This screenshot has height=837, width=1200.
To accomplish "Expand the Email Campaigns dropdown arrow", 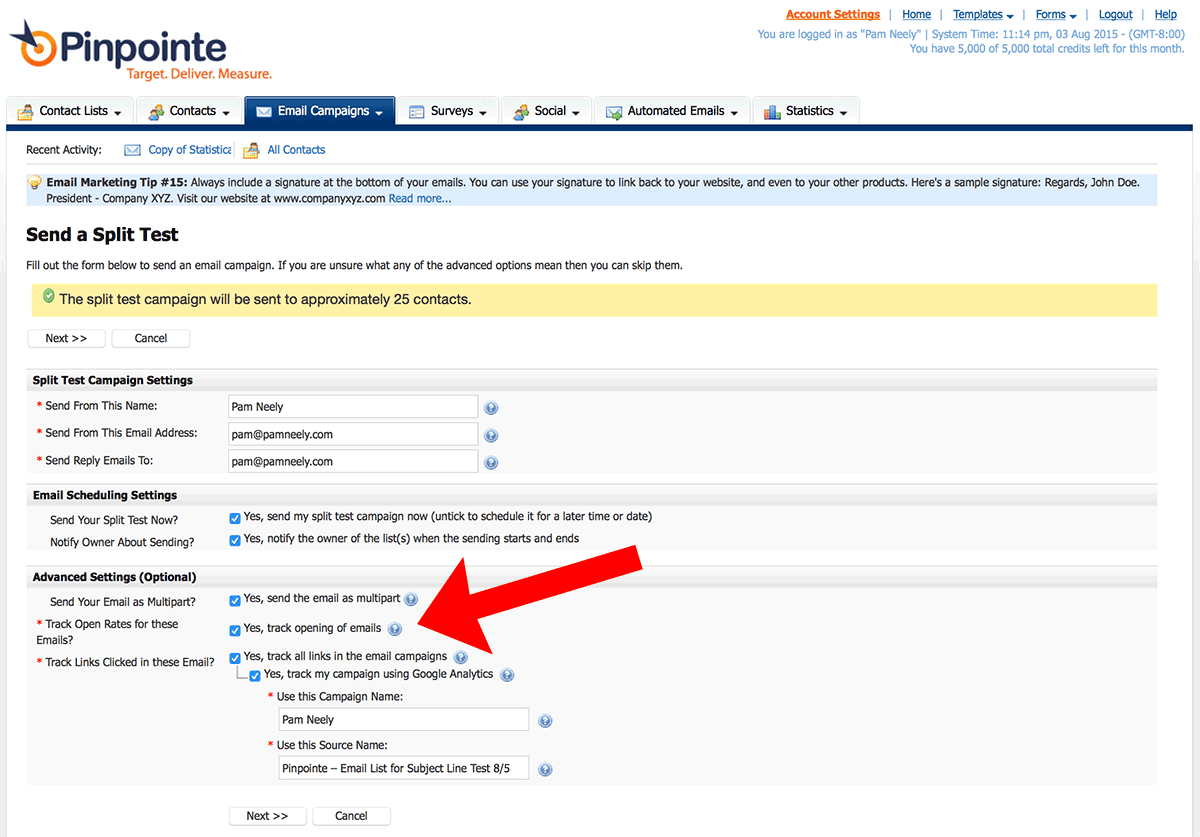I will 380,114.
